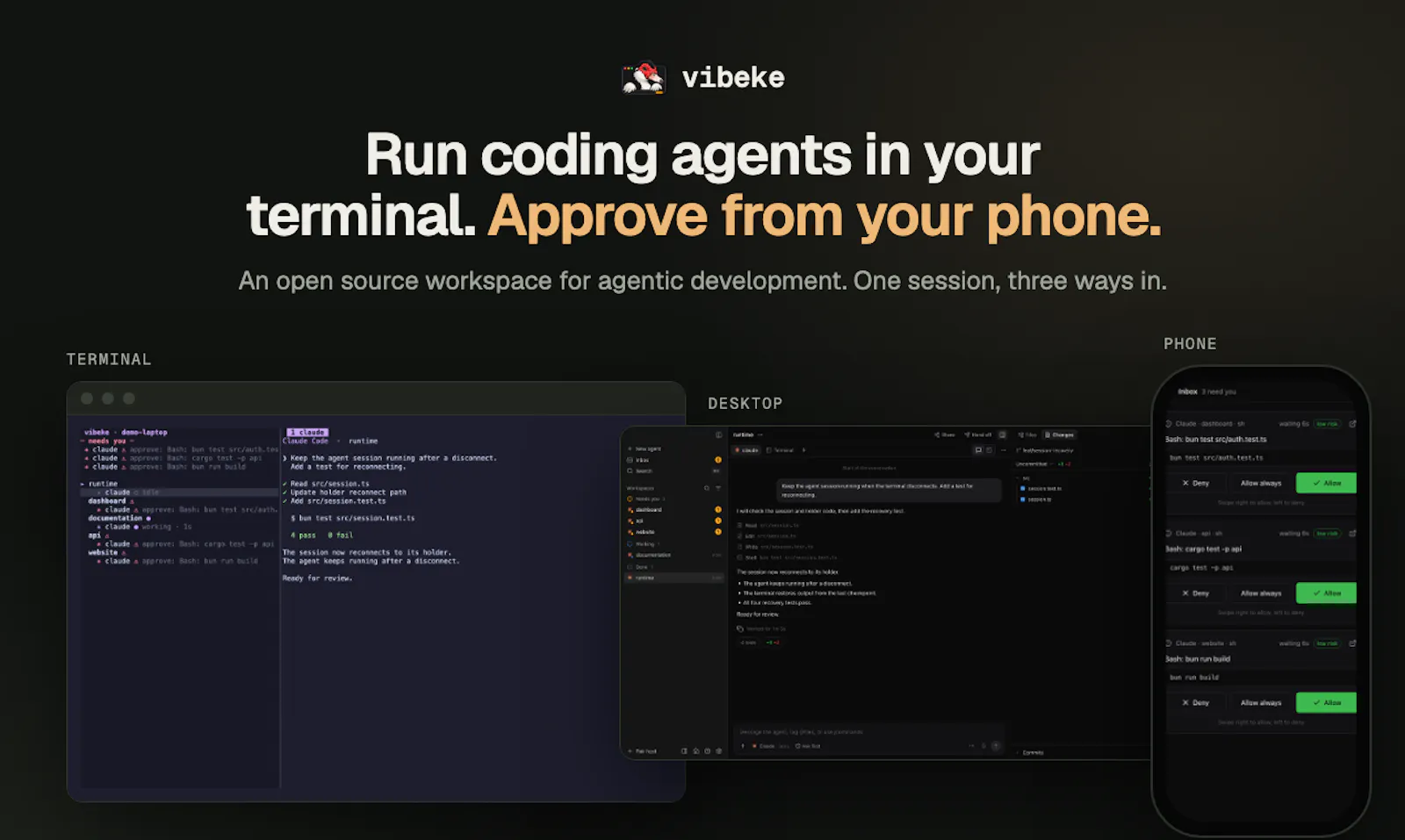
Task: Allow always for cargo test -p api
Action: pyautogui.click(x=1260, y=592)
